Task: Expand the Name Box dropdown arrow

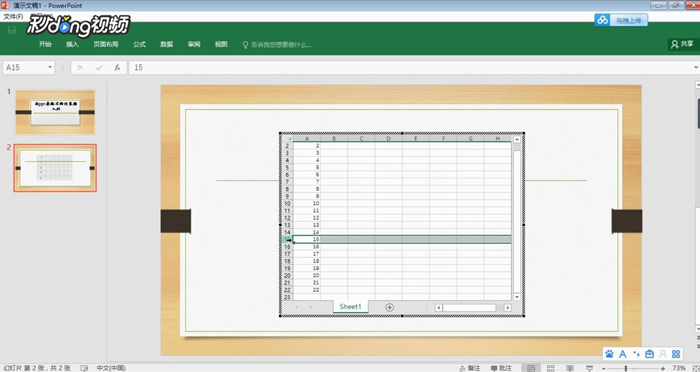Action: 50,67
